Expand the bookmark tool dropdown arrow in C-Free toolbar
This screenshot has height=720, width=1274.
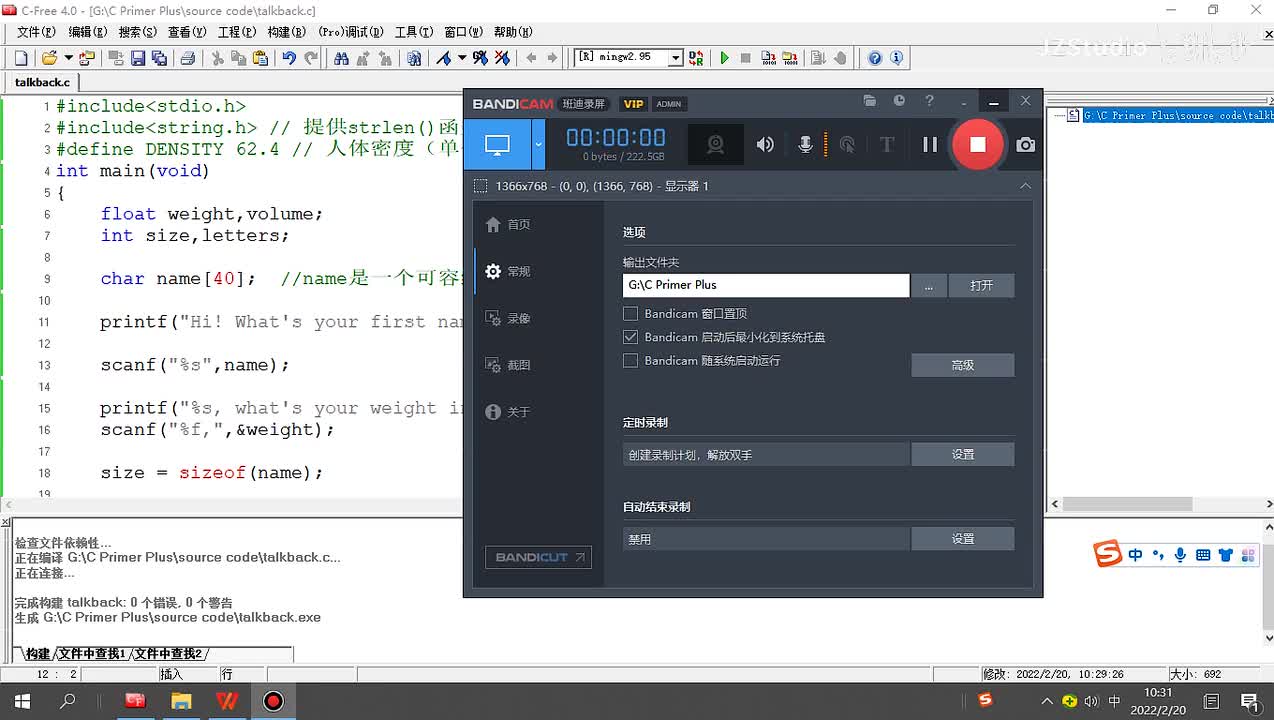click(x=462, y=58)
